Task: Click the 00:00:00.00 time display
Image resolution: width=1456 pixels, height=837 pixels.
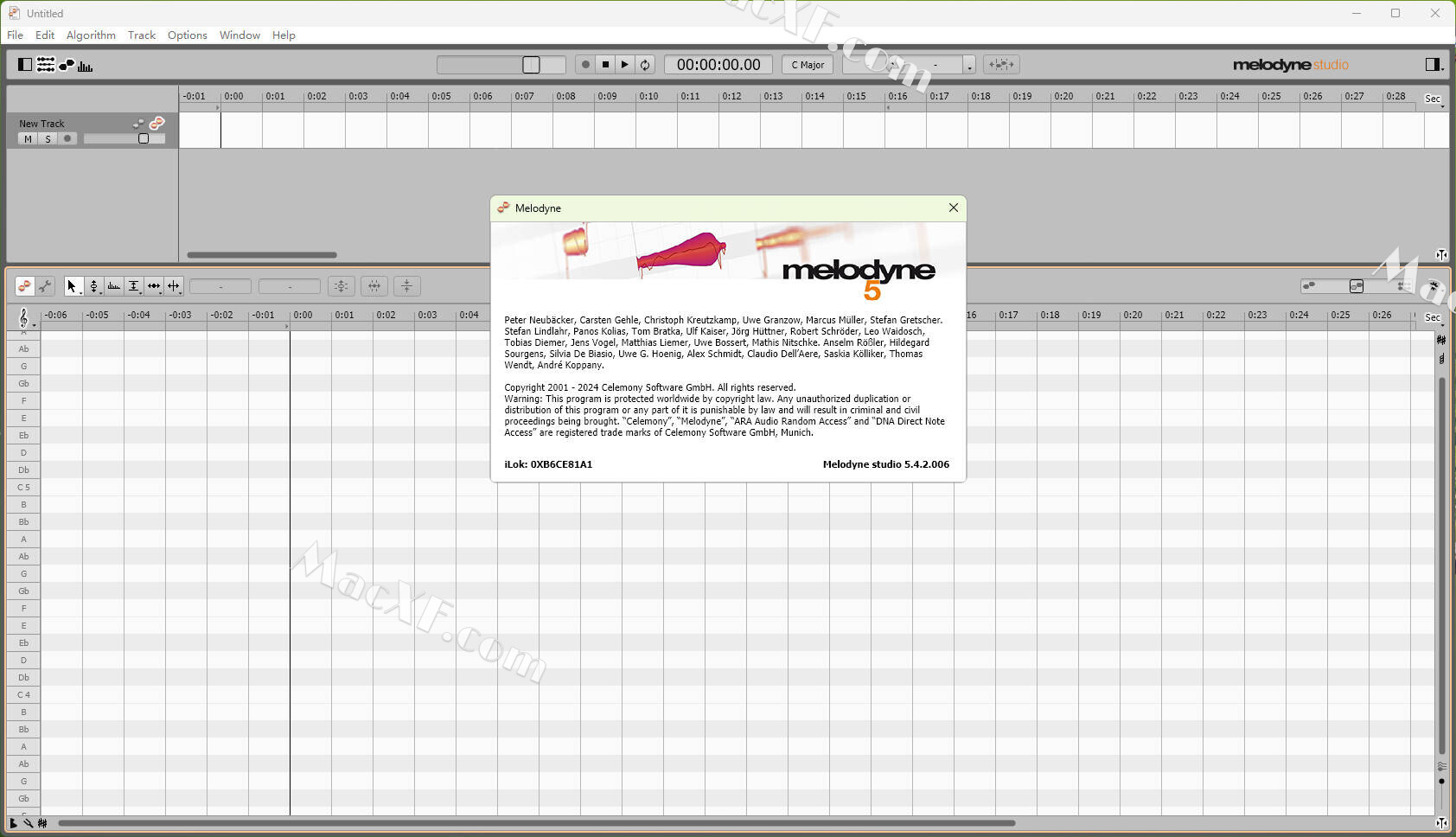Action: click(x=718, y=65)
